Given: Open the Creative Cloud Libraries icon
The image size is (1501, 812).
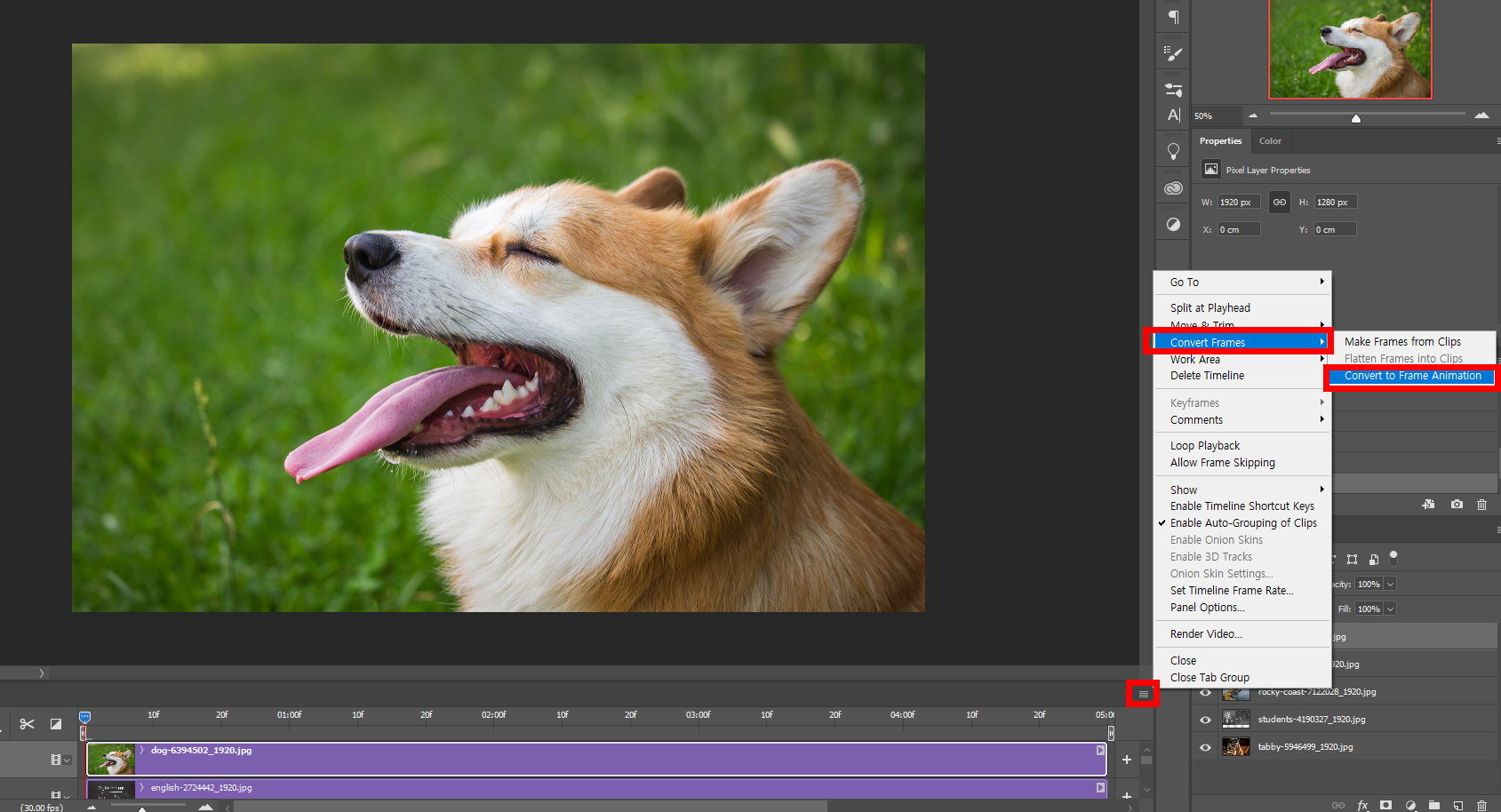Looking at the screenshot, I should [x=1173, y=188].
